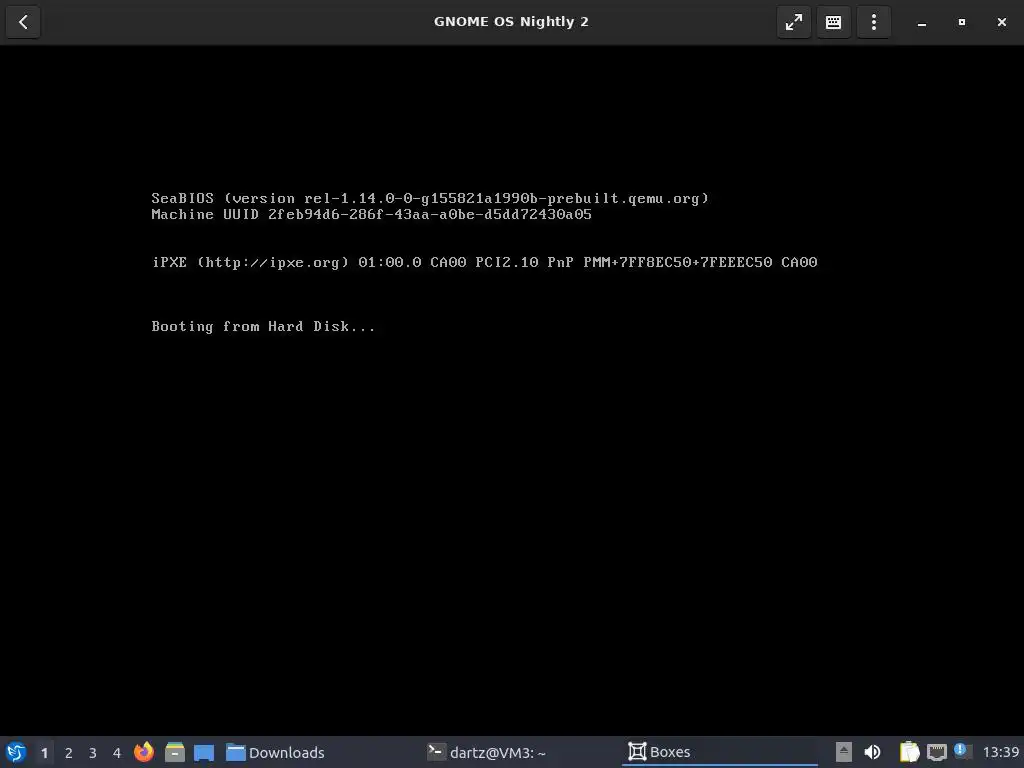1024x768 pixels.
Task: Maximize the Boxes window
Action: pos(961,22)
